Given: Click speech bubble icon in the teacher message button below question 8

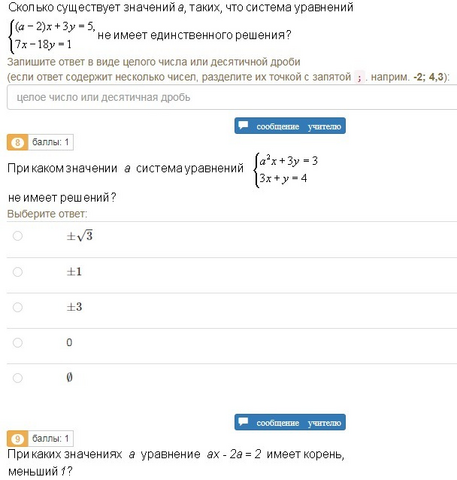Looking at the screenshot, I should point(243,422).
